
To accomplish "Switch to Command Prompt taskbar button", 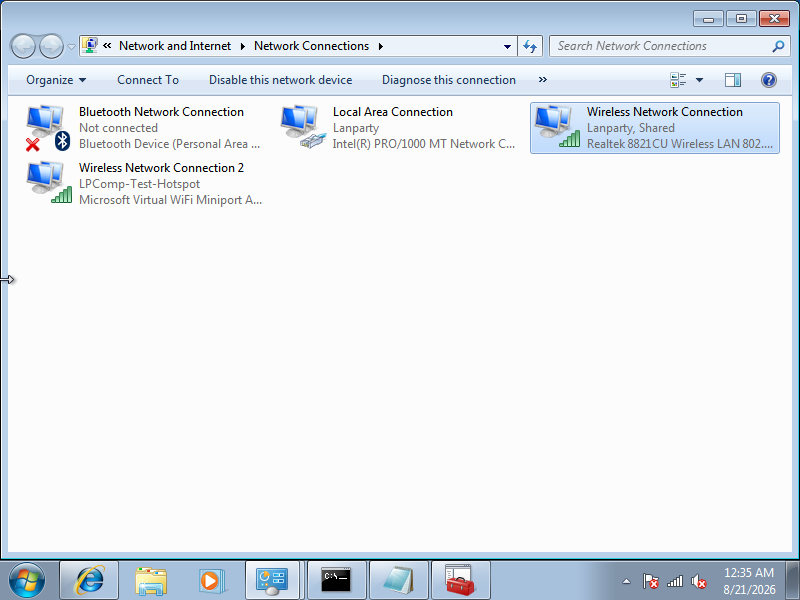I will click(x=336, y=580).
